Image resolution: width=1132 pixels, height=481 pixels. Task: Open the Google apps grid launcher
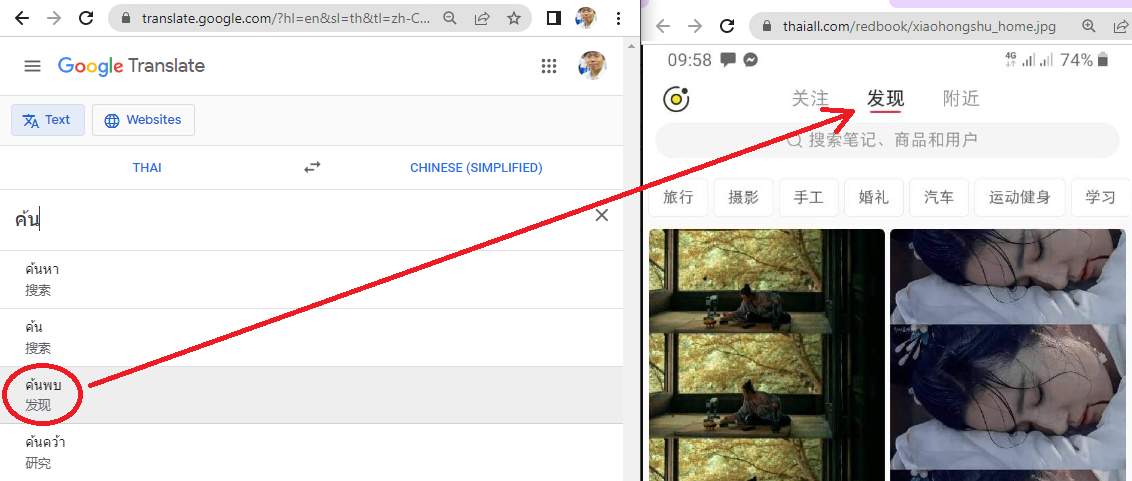click(x=548, y=66)
